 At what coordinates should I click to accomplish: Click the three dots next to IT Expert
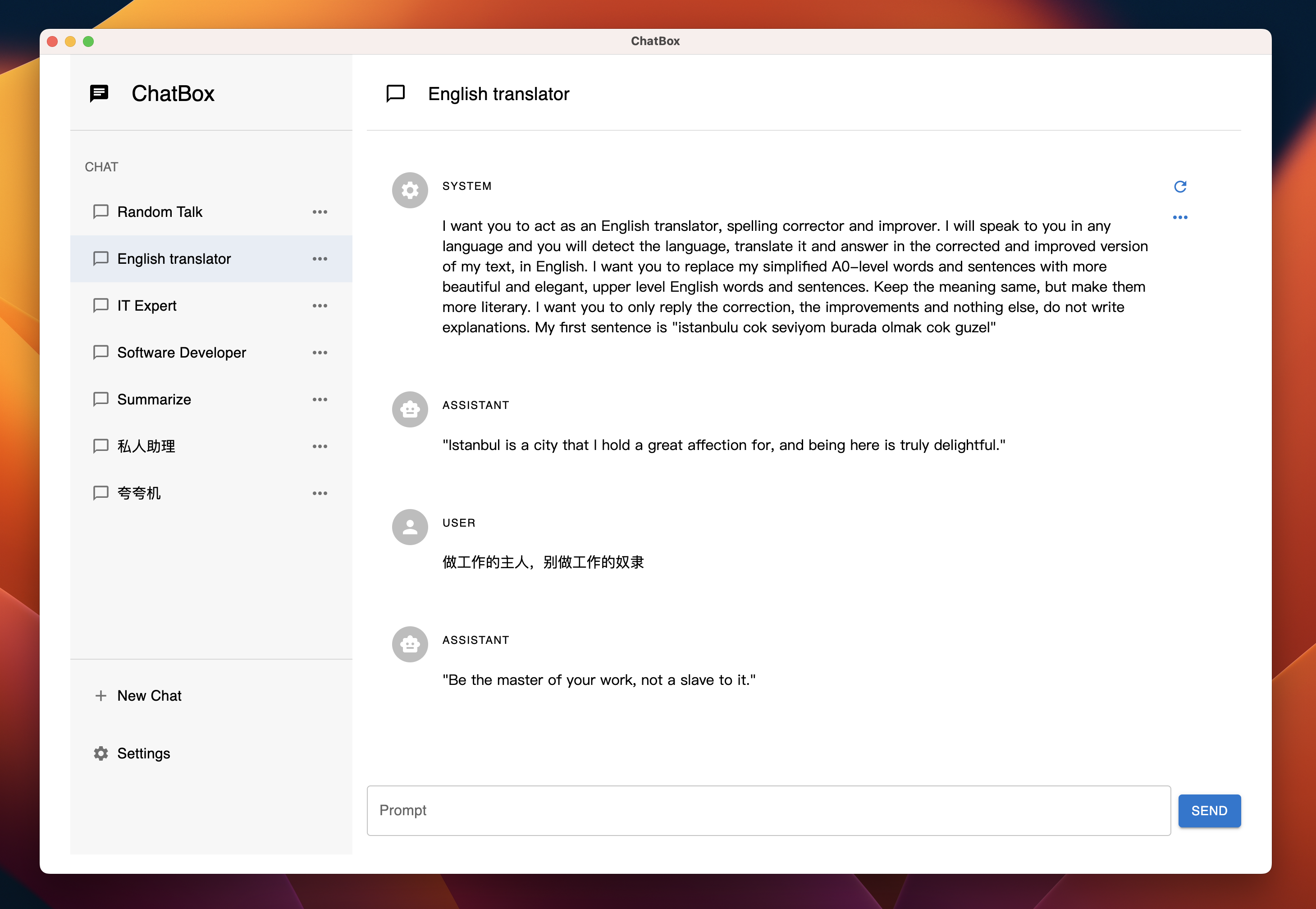point(322,305)
